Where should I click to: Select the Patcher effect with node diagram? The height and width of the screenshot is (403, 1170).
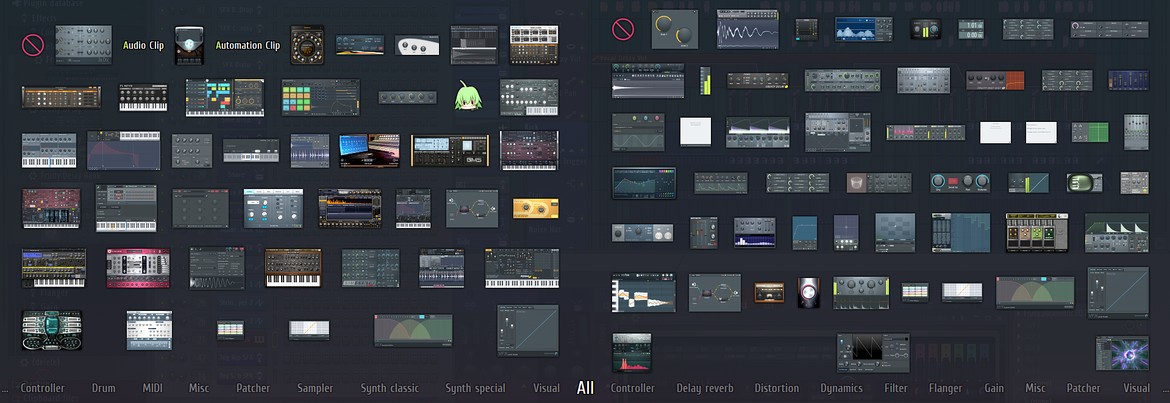coord(715,293)
